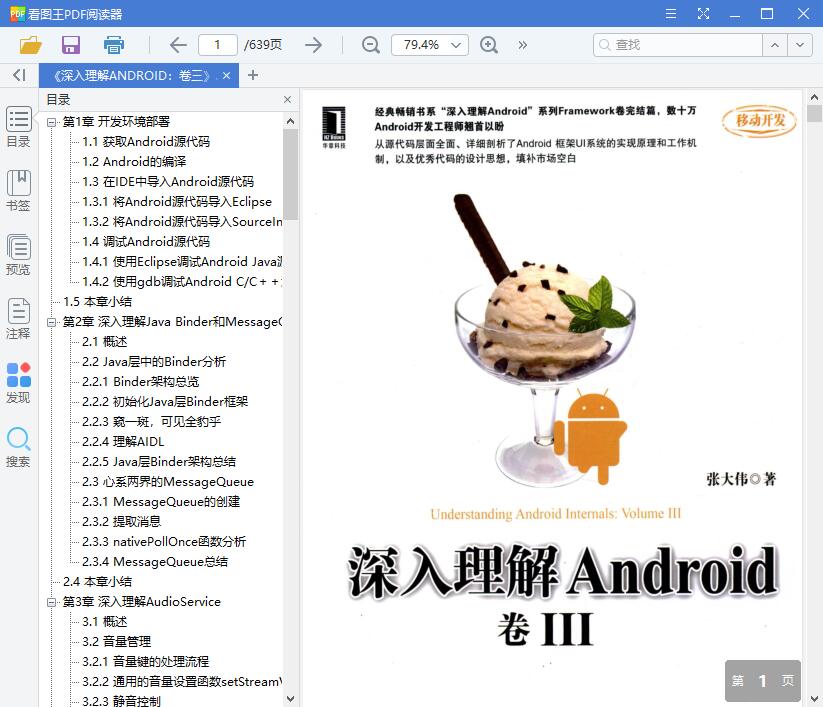The height and width of the screenshot is (707, 823).
Task: Jump to 2.2 Java层中的Binder分析
Action: [x=154, y=361]
